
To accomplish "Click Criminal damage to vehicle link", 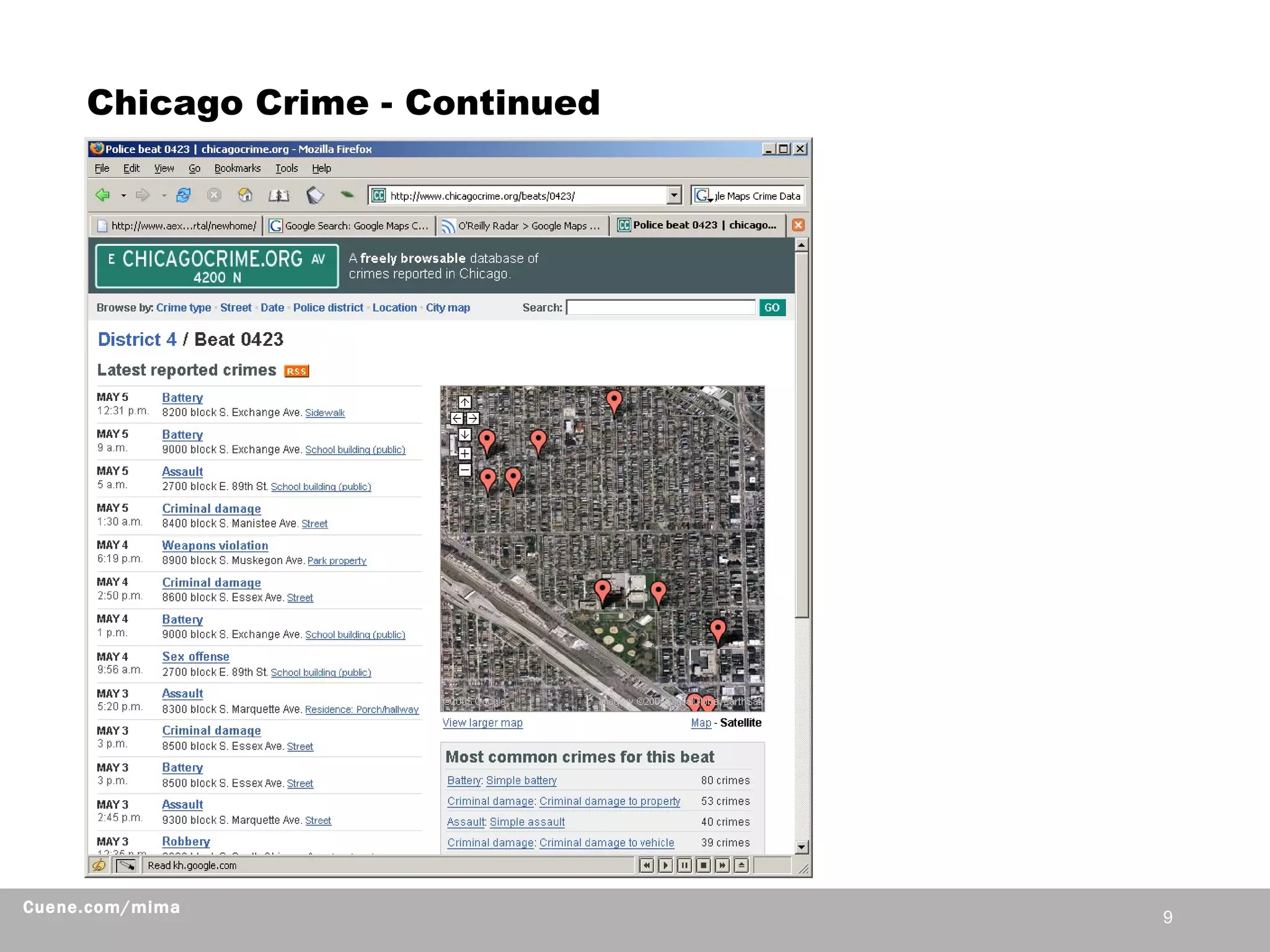I will pyautogui.click(x=606, y=842).
